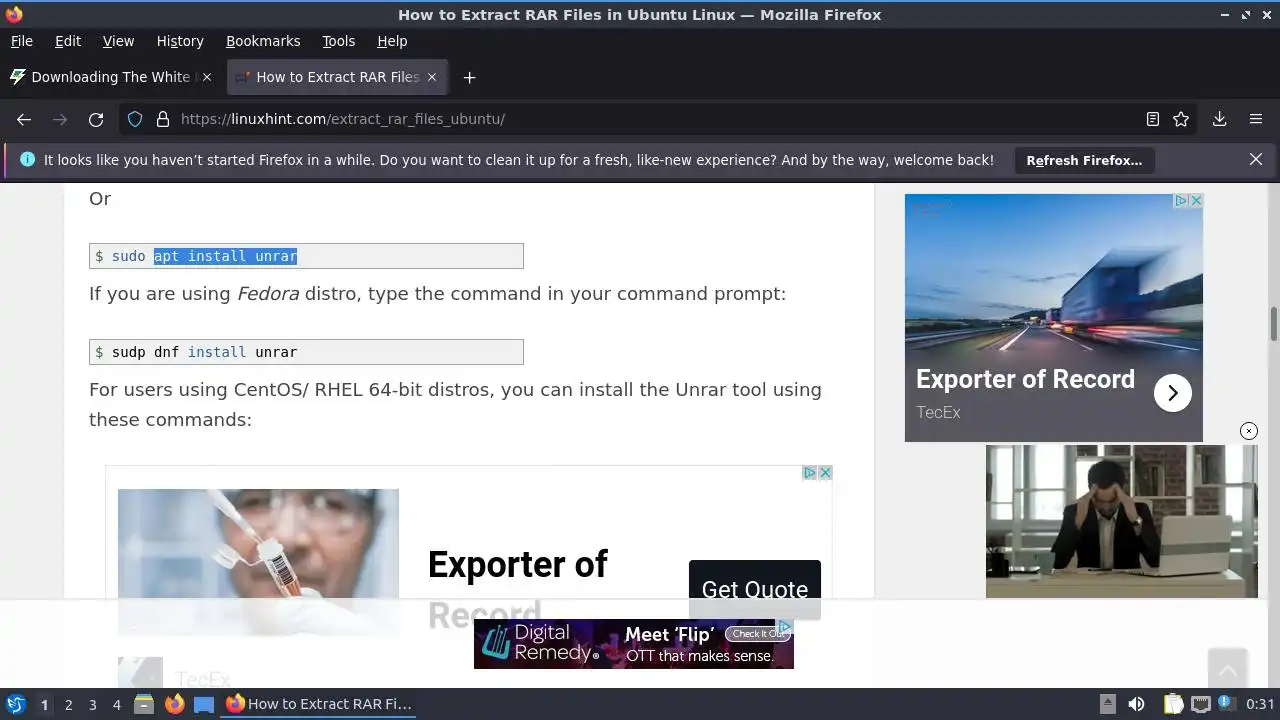Select the How to Extract RAR Files tab

[337, 77]
